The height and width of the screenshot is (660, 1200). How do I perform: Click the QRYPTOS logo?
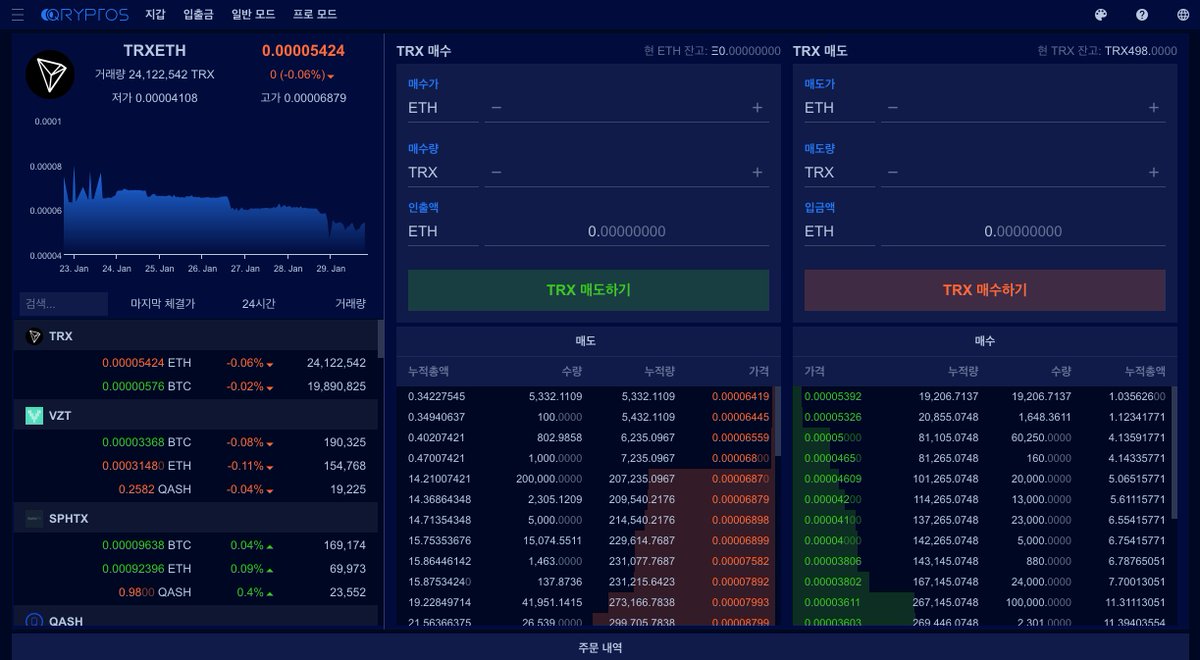(85, 15)
